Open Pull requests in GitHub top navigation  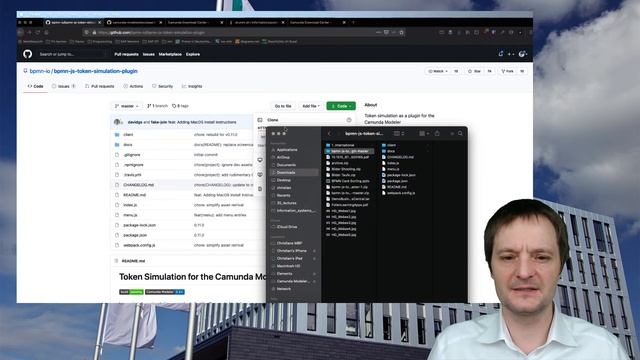[x=126, y=54]
